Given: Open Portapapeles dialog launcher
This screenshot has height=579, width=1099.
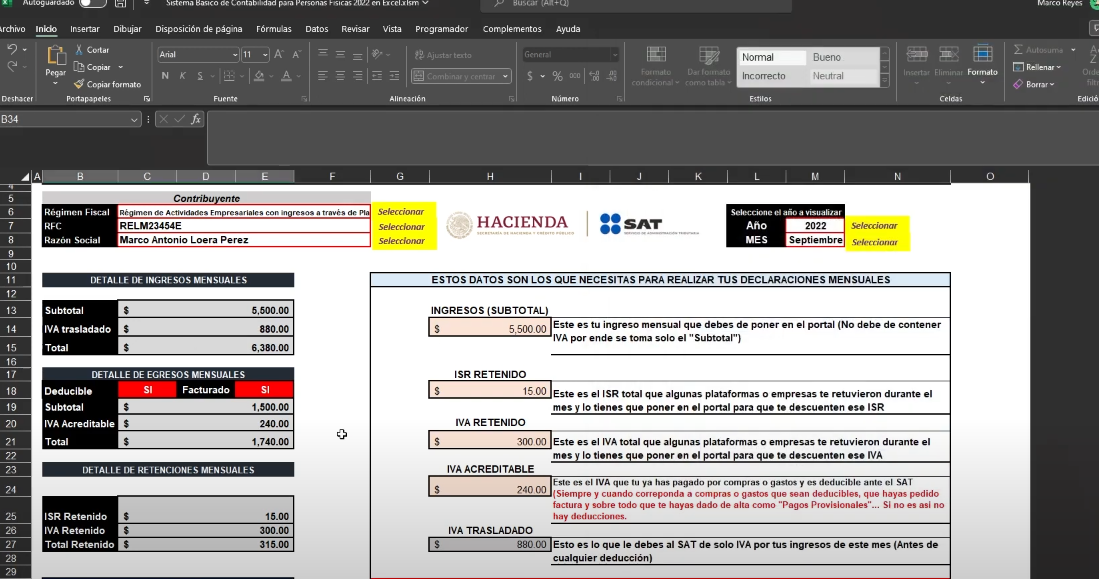Looking at the screenshot, I should point(146,99).
